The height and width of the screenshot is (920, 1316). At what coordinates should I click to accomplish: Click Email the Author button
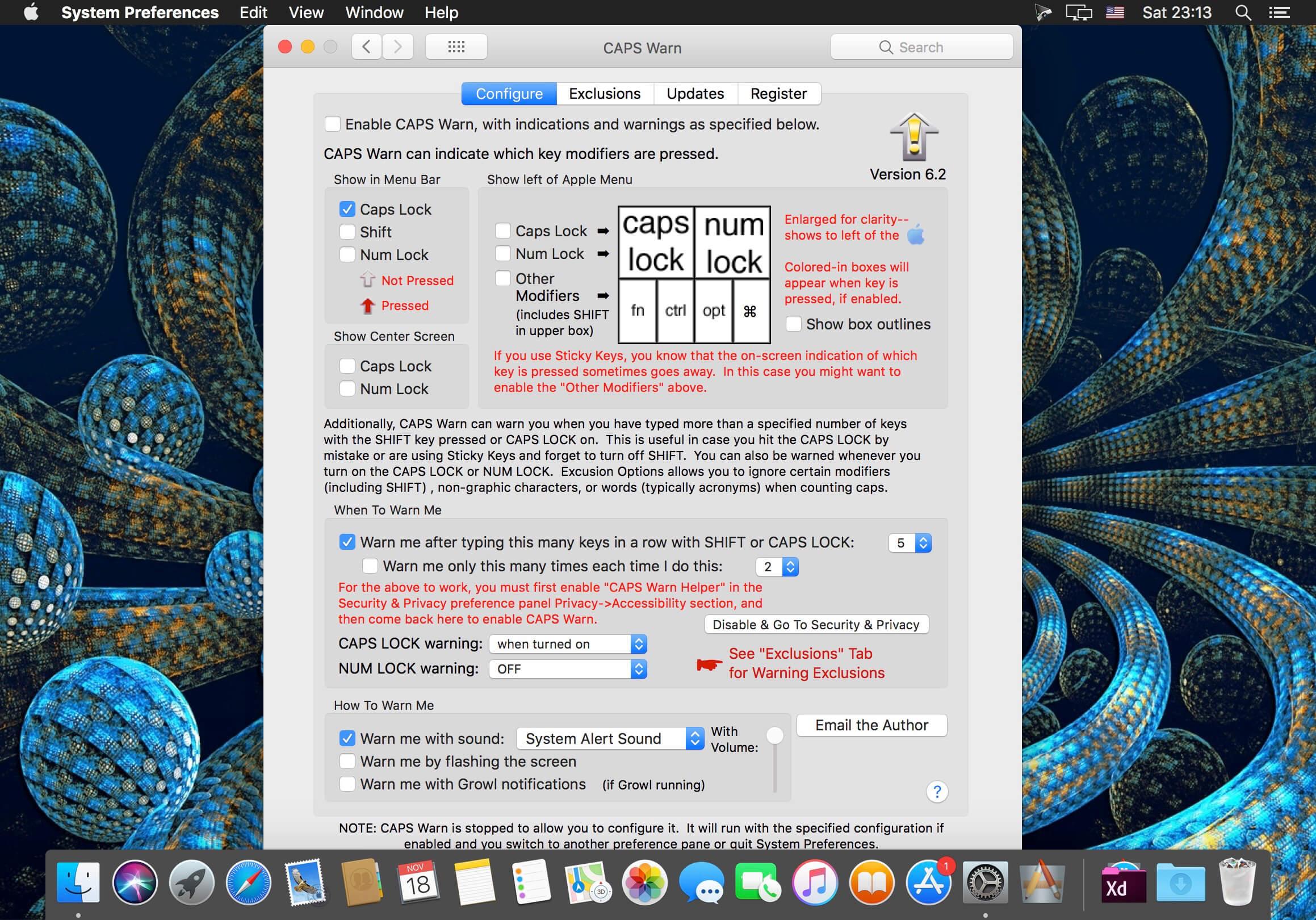pyautogui.click(x=872, y=725)
